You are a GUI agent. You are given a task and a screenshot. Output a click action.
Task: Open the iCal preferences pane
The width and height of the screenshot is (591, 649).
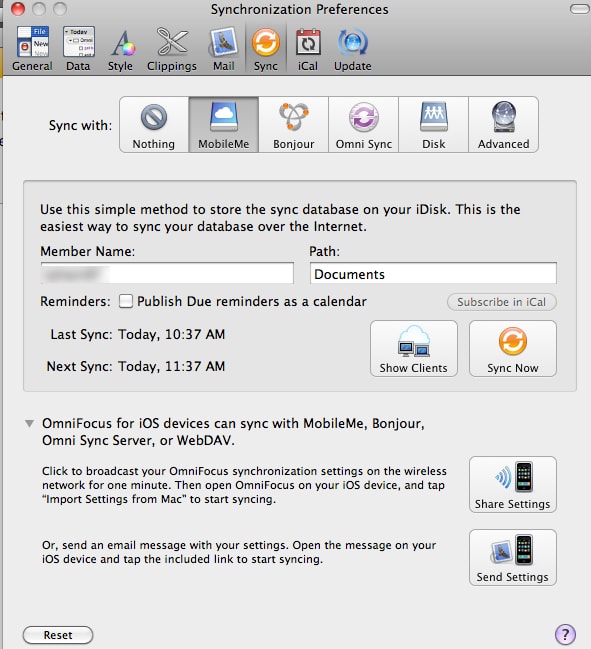coord(308,49)
